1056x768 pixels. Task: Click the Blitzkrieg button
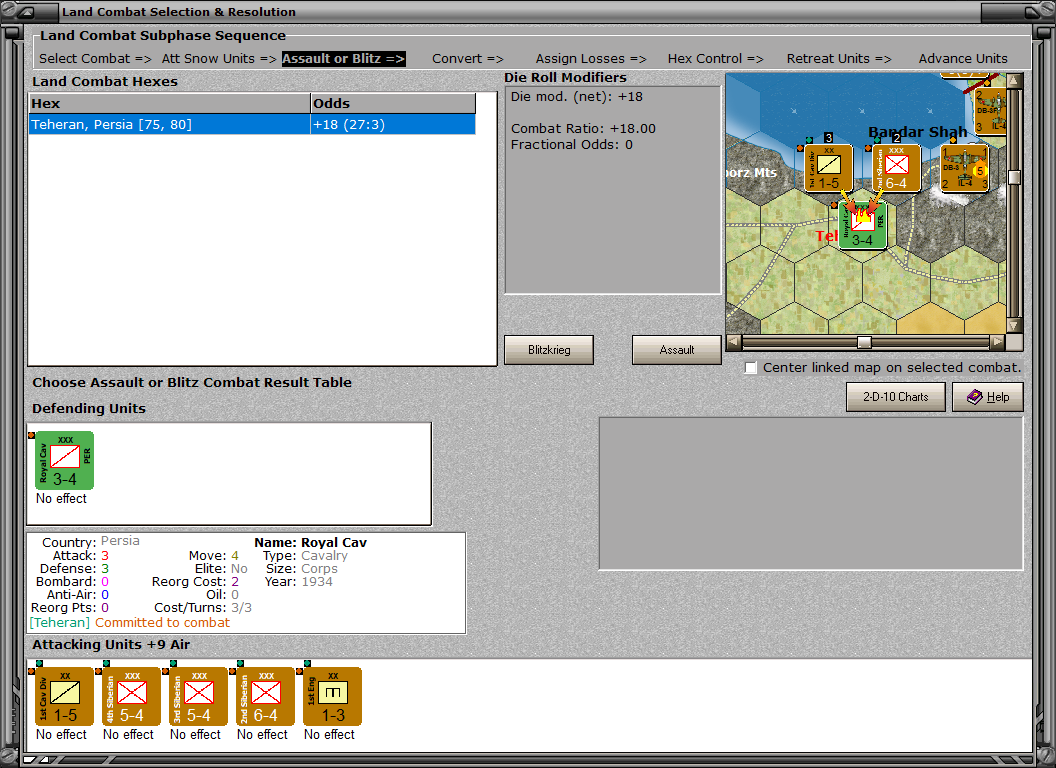549,350
